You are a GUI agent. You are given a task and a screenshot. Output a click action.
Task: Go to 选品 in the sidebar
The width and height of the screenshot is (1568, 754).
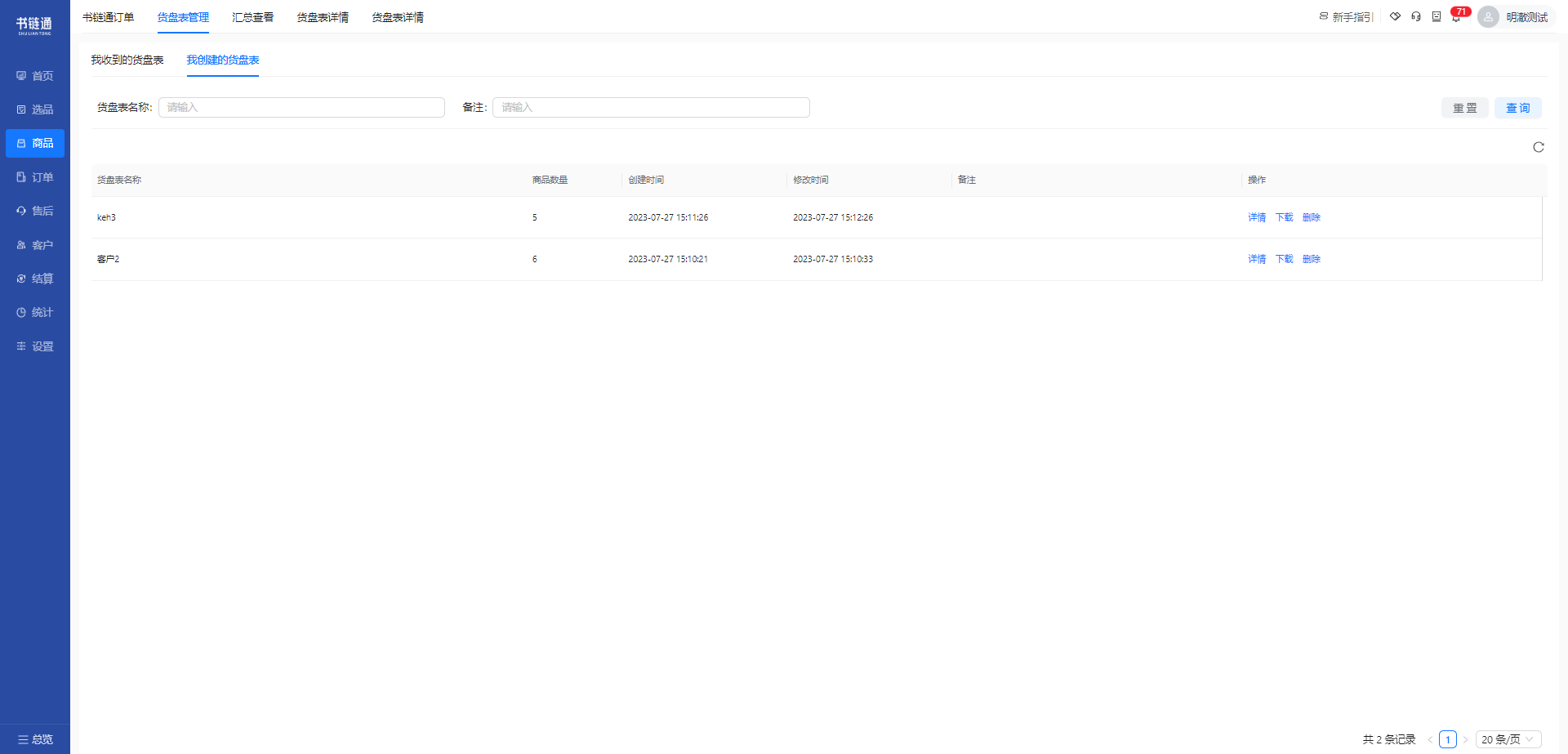coord(35,109)
